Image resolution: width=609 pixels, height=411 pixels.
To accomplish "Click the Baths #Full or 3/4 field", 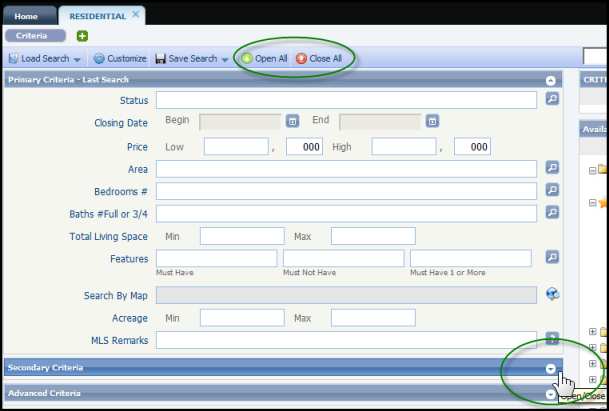I will pyautogui.click(x=346, y=214).
